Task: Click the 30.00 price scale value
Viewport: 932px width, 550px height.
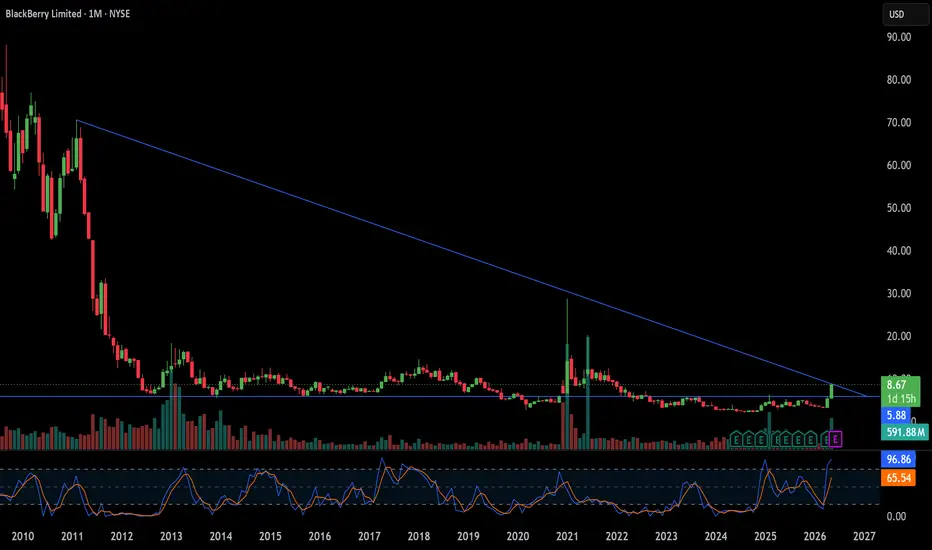Action: click(899, 293)
